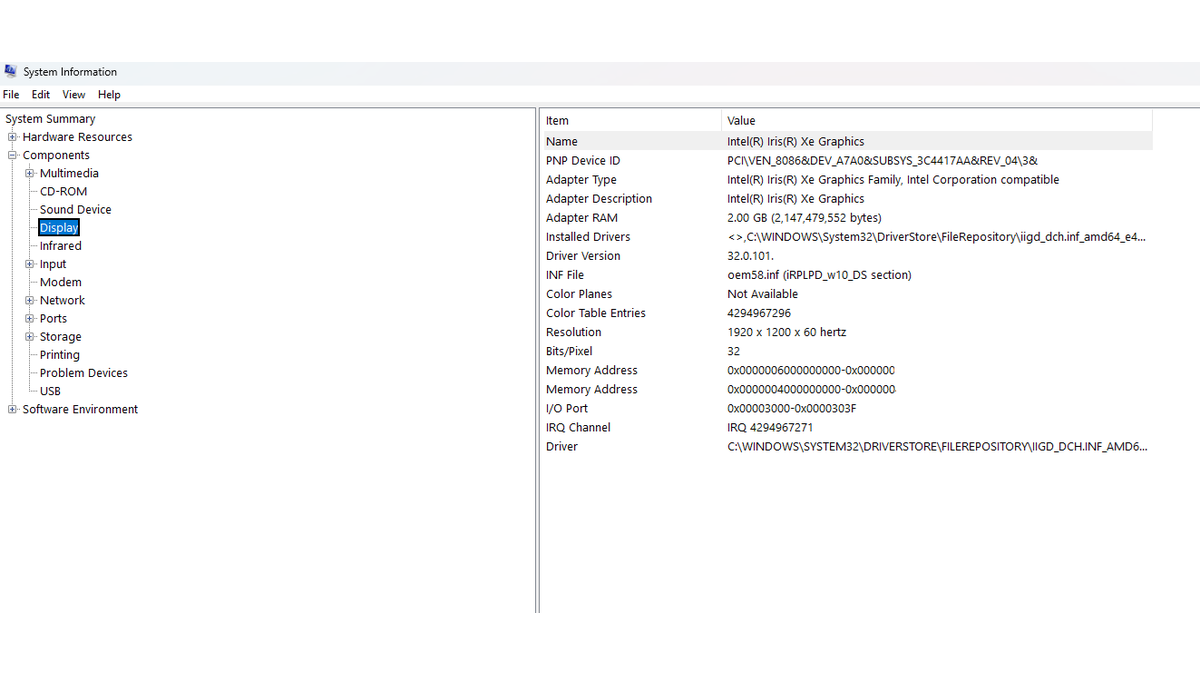Expand the Network node
Viewport: 1200px width, 675px height.
(x=30, y=300)
